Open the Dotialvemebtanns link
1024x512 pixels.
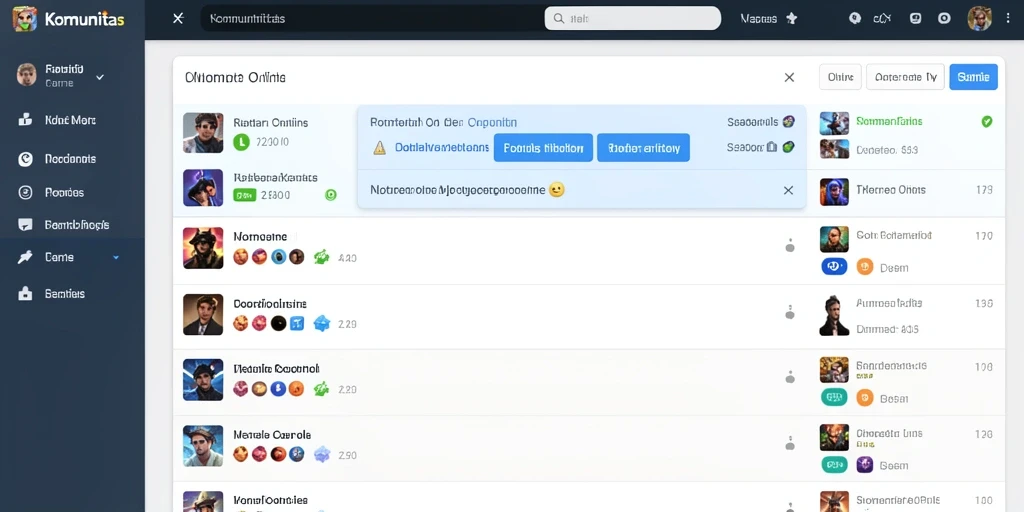coord(441,148)
